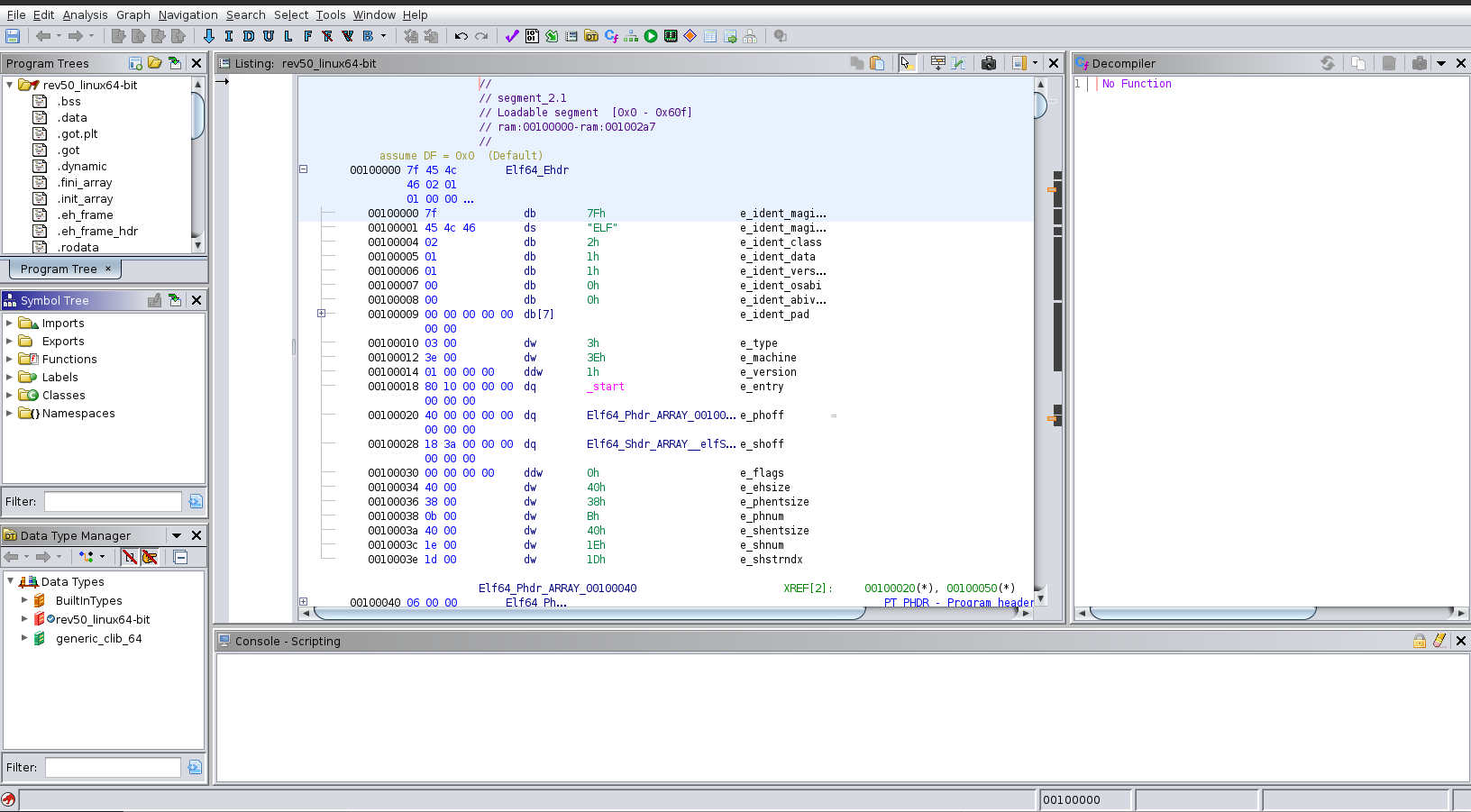The width and height of the screenshot is (1471, 812).
Task: Open the diff view in Listing
Action: (958, 63)
